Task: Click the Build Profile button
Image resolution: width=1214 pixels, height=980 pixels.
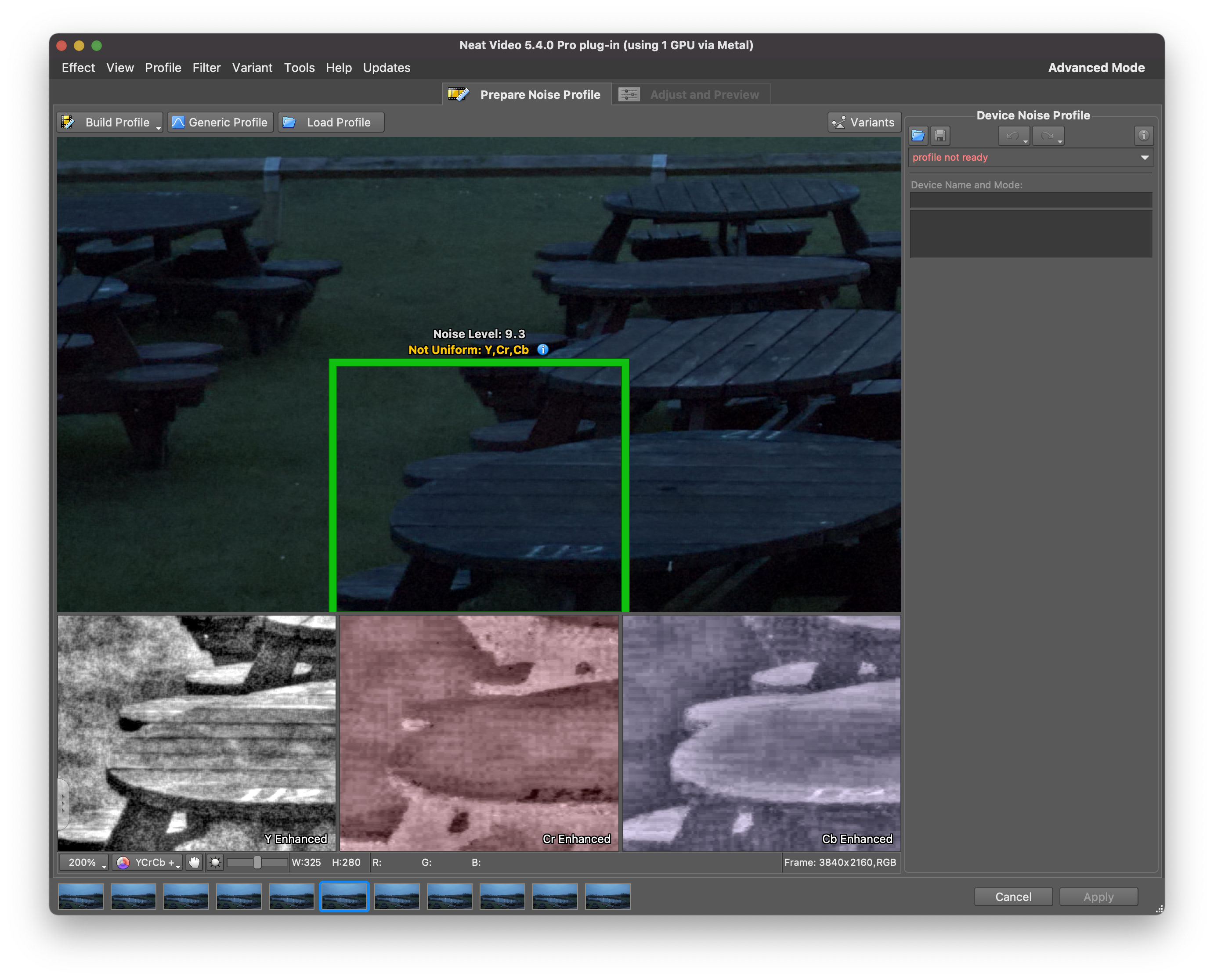Action: pyautogui.click(x=109, y=122)
